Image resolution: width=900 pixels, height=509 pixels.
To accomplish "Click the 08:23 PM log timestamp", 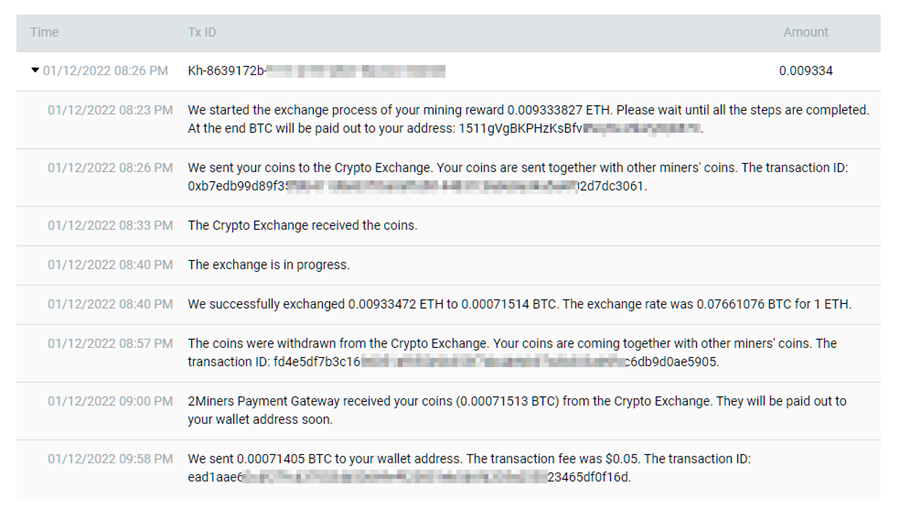I will pos(110,110).
